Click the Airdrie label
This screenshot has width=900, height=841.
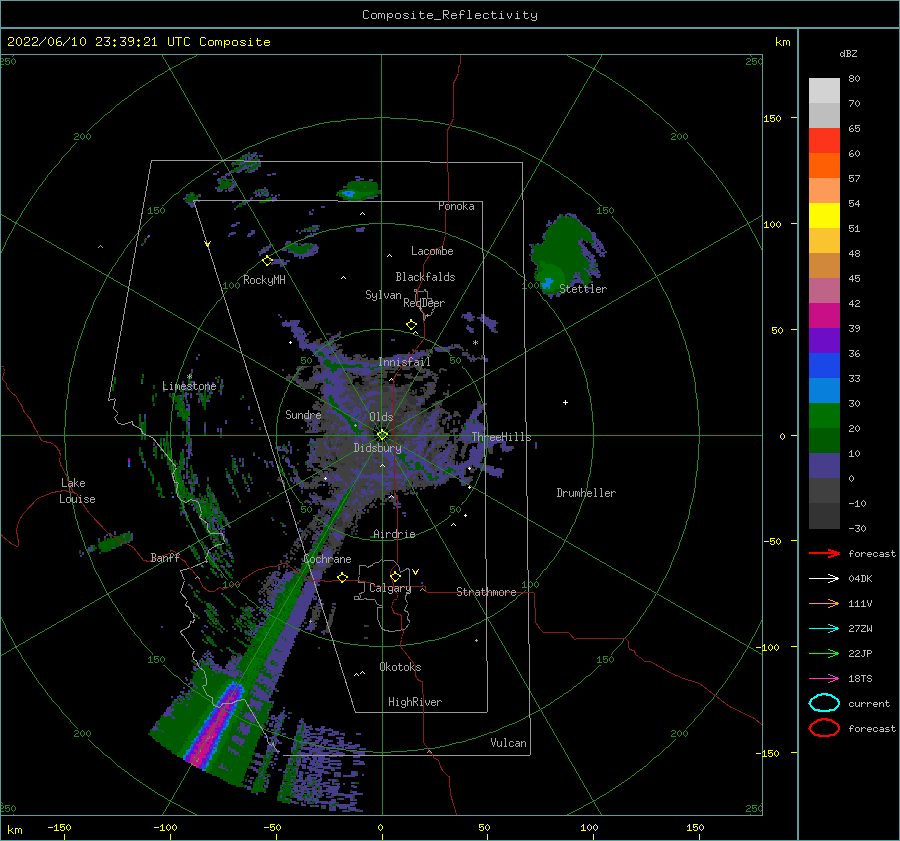tap(394, 534)
